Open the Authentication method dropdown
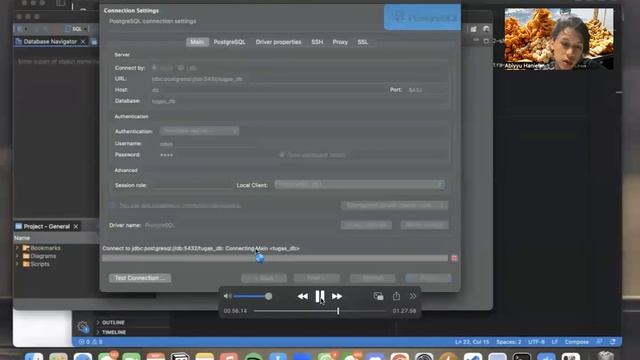This screenshot has height=360, width=640. pos(199,131)
